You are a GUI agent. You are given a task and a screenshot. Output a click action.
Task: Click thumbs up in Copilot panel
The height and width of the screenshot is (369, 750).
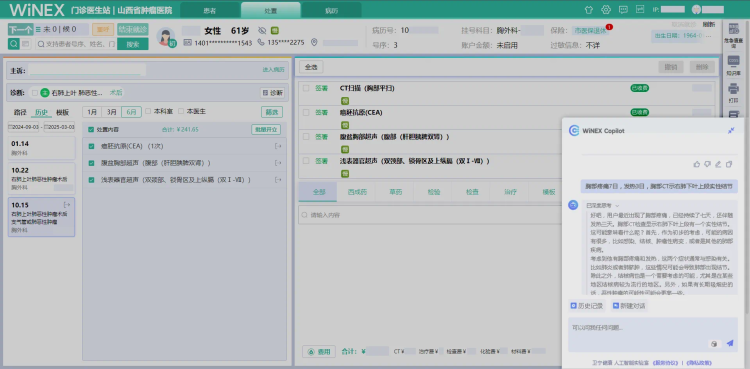[x=696, y=164]
